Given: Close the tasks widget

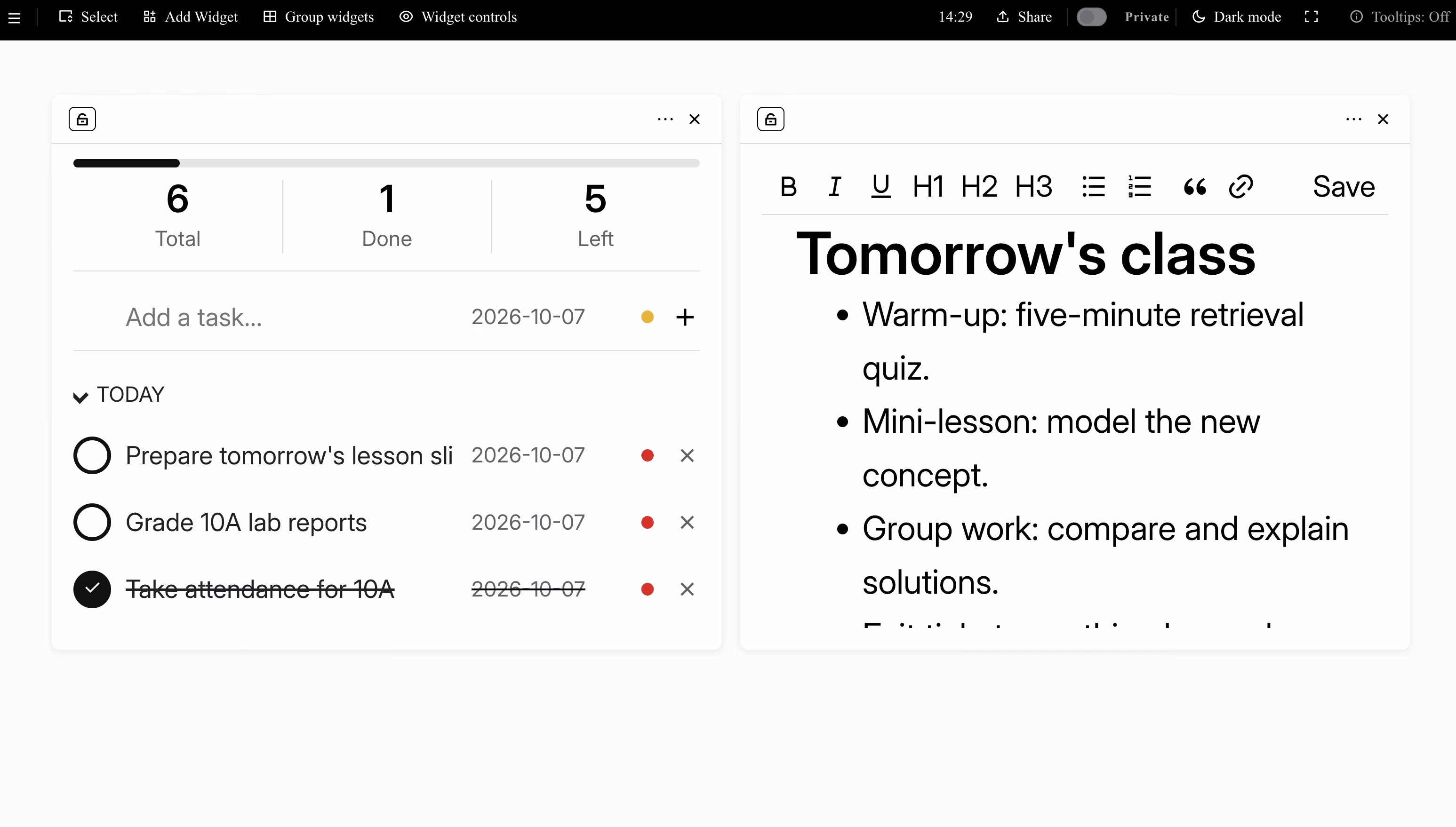Looking at the screenshot, I should [x=694, y=119].
